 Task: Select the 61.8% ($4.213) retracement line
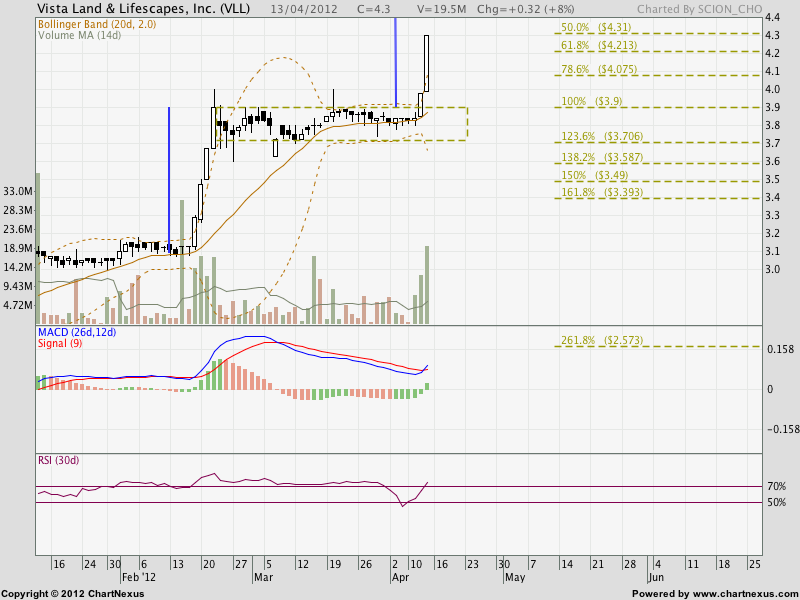597,46
